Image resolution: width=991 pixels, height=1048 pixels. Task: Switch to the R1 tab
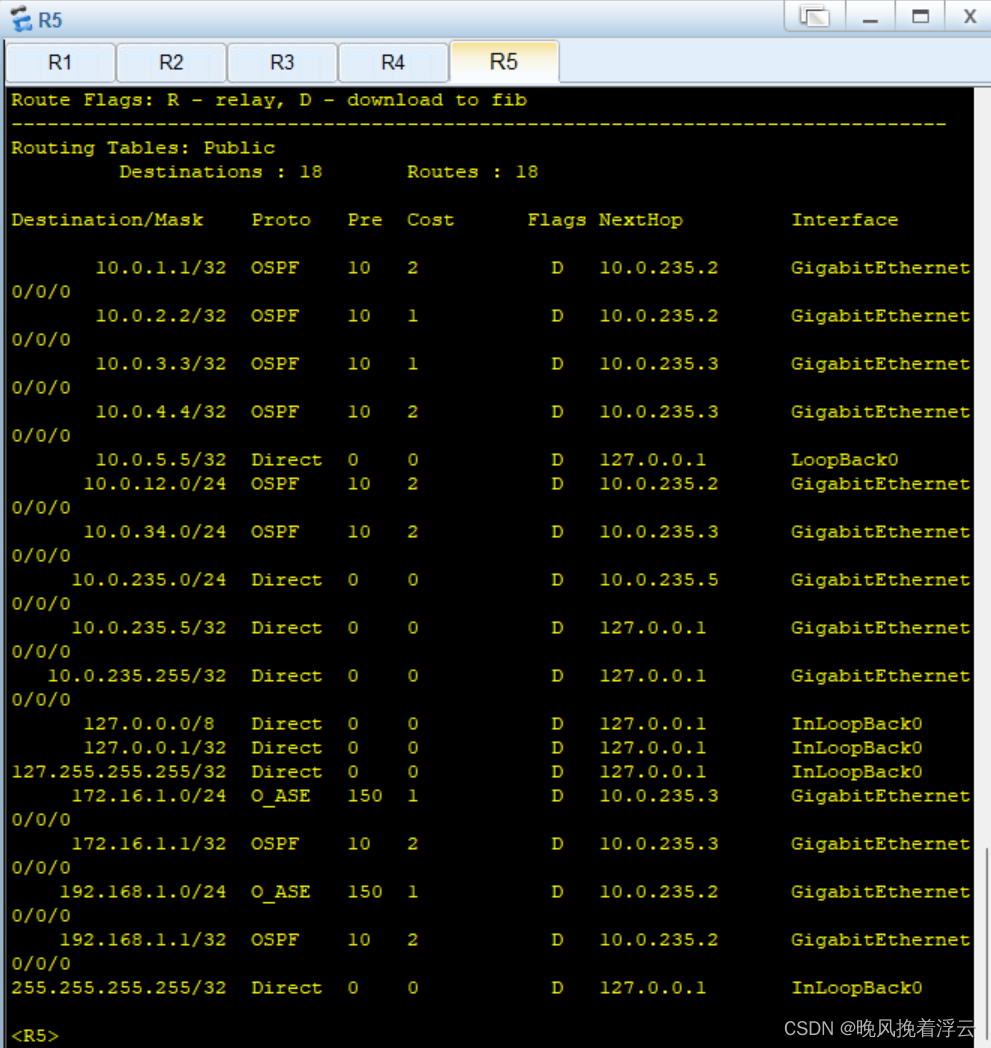(60, 62)
